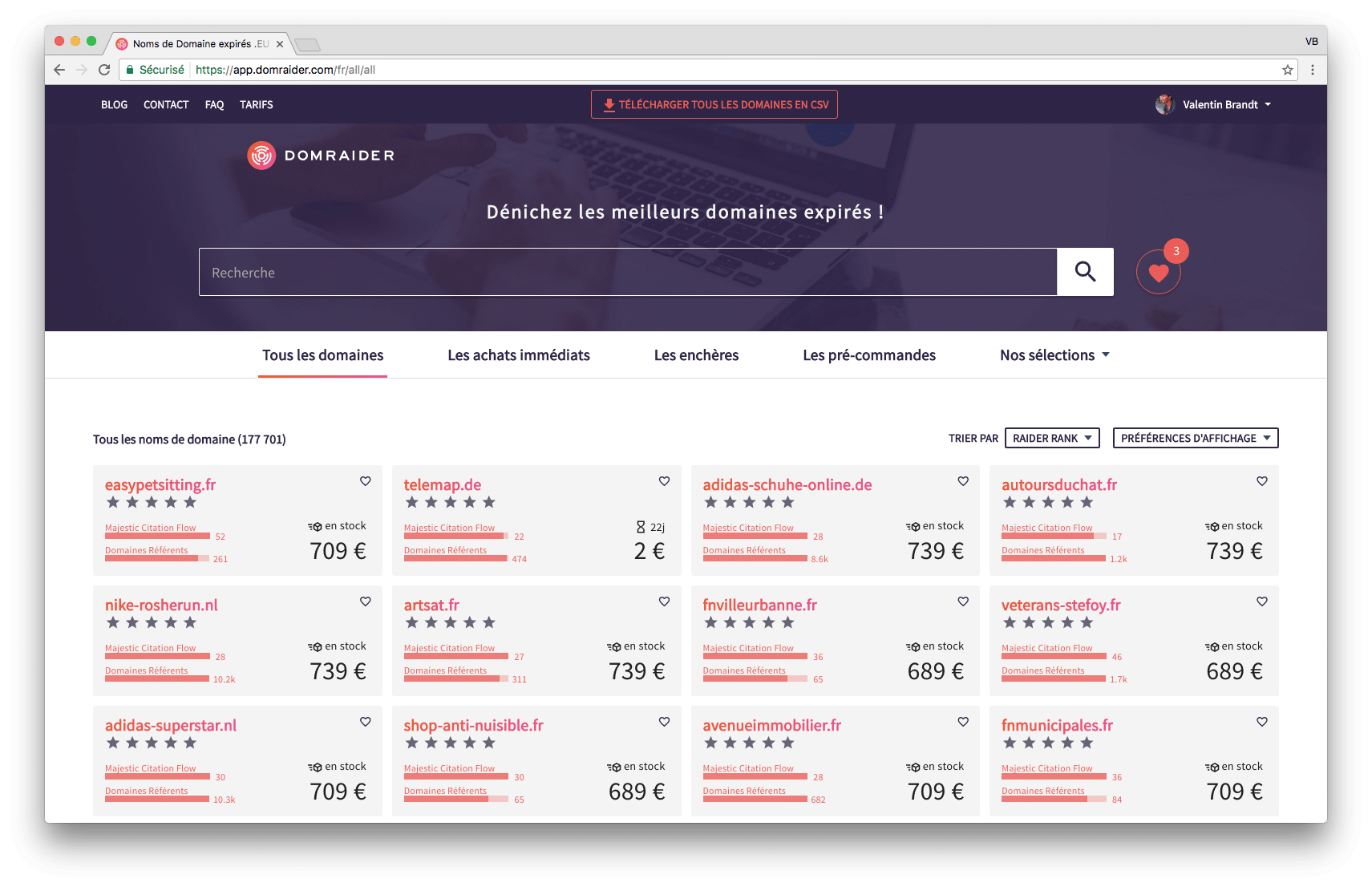Click Valentin Brandt's avatar picture
Screen dimensions: 1372x887
[x=1165, y=104]
